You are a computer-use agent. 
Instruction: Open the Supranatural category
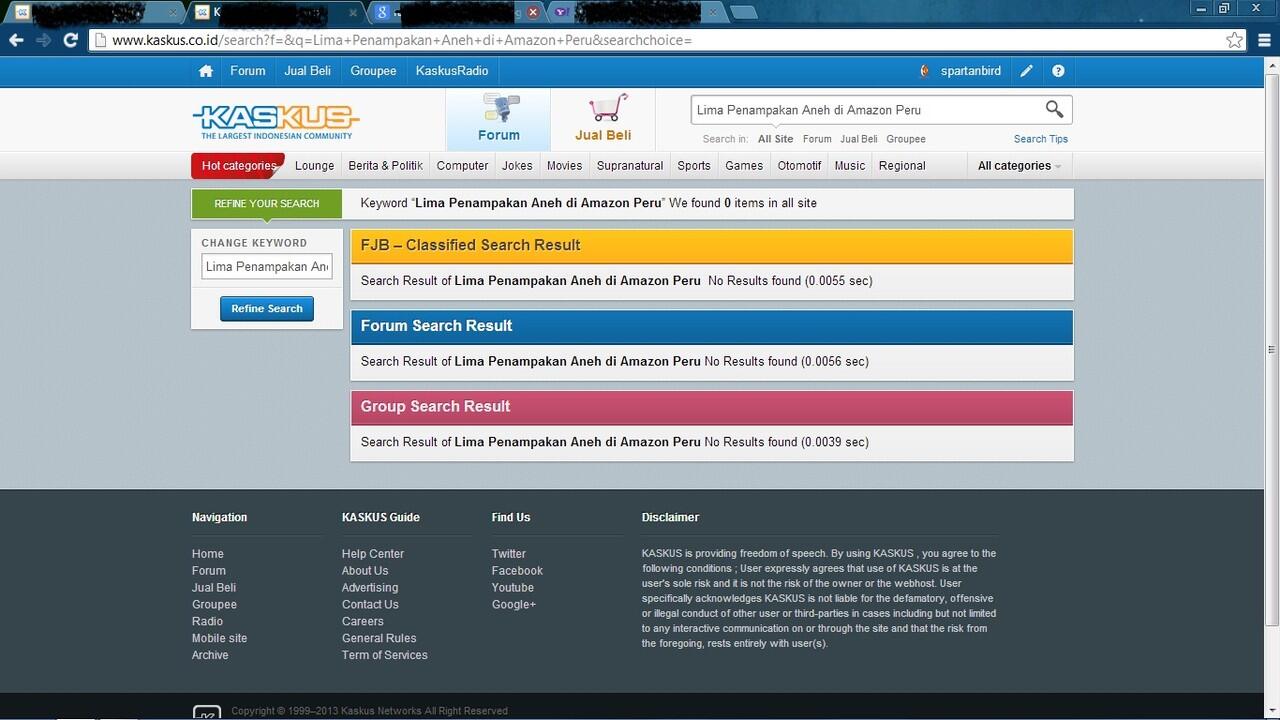[630, 166]
